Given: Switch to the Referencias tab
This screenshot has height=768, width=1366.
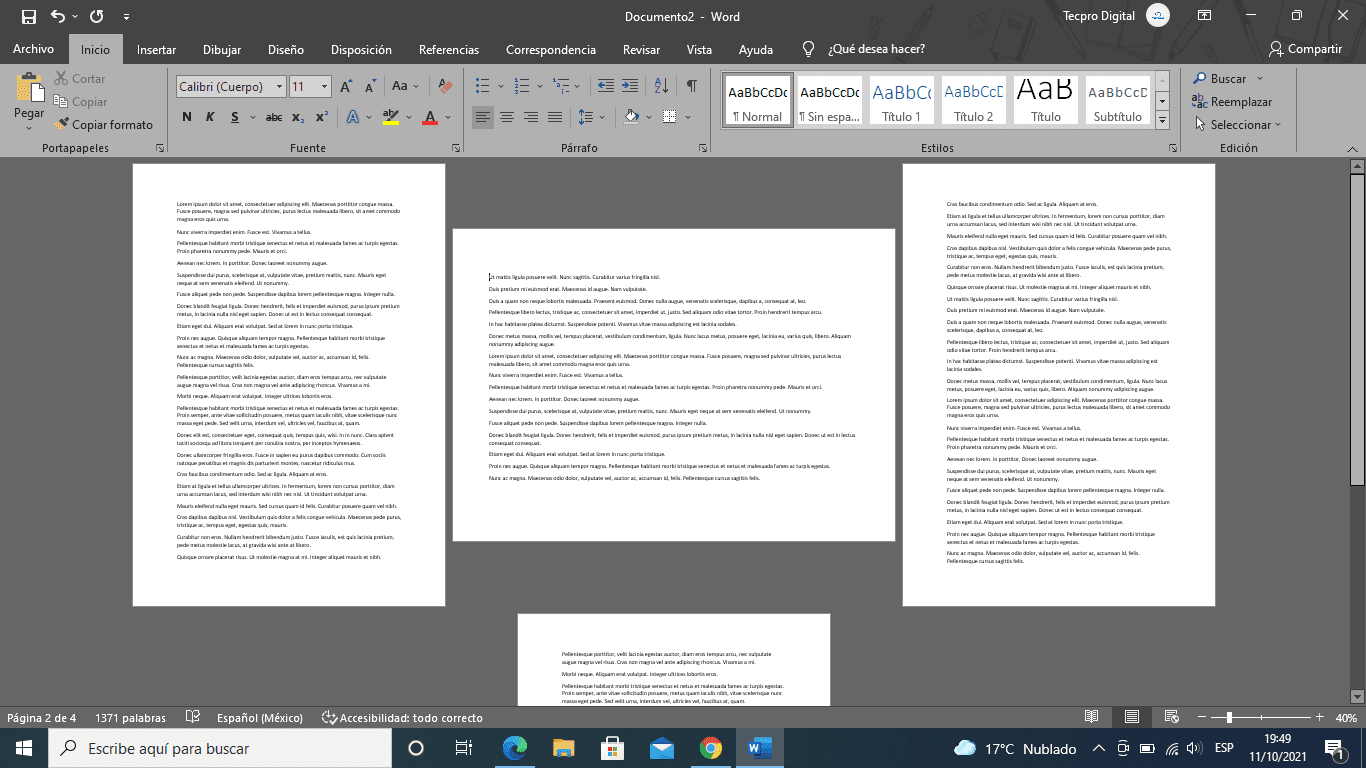Looking at the screenshot, I should pos(449,49).
